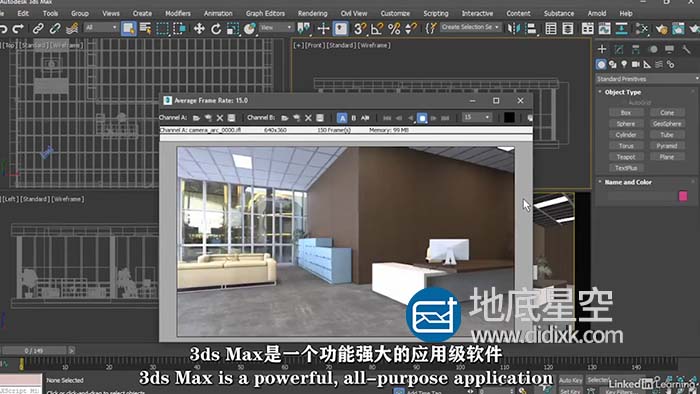The image size is (700, 394).
Task: Open the pink object color swatch
Action: [683, 196]
